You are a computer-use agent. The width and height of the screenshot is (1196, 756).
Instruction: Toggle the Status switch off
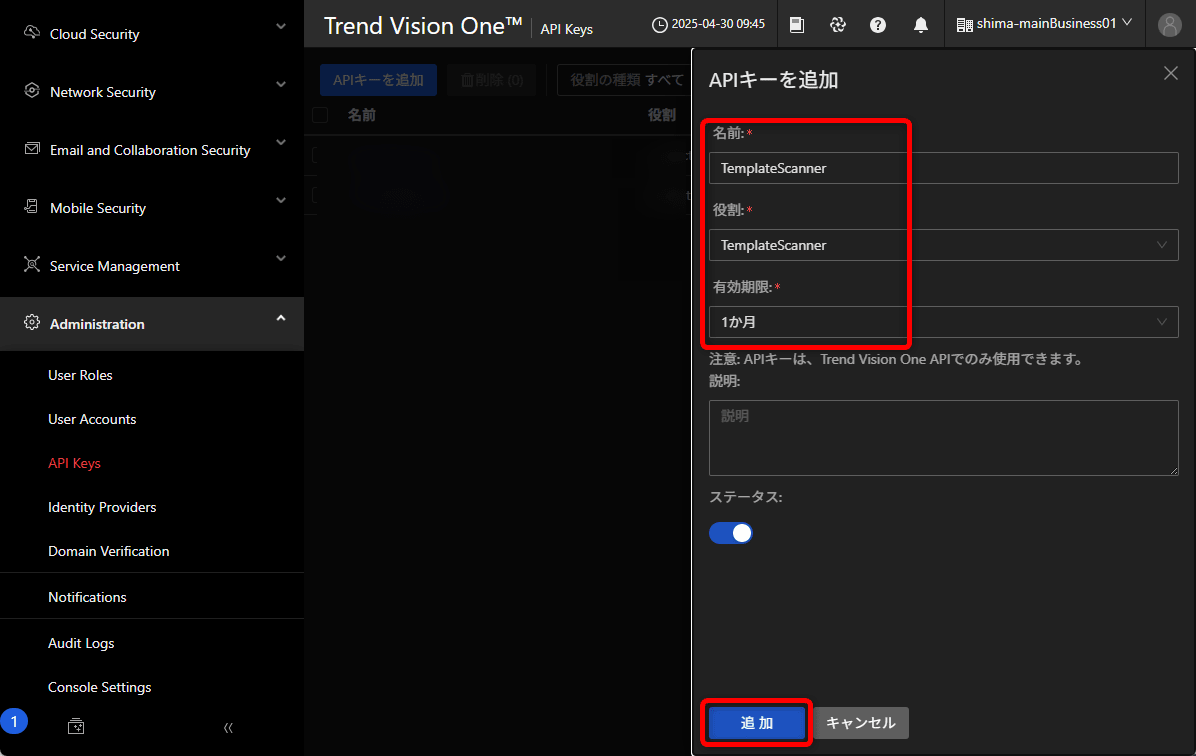[731, 532]
